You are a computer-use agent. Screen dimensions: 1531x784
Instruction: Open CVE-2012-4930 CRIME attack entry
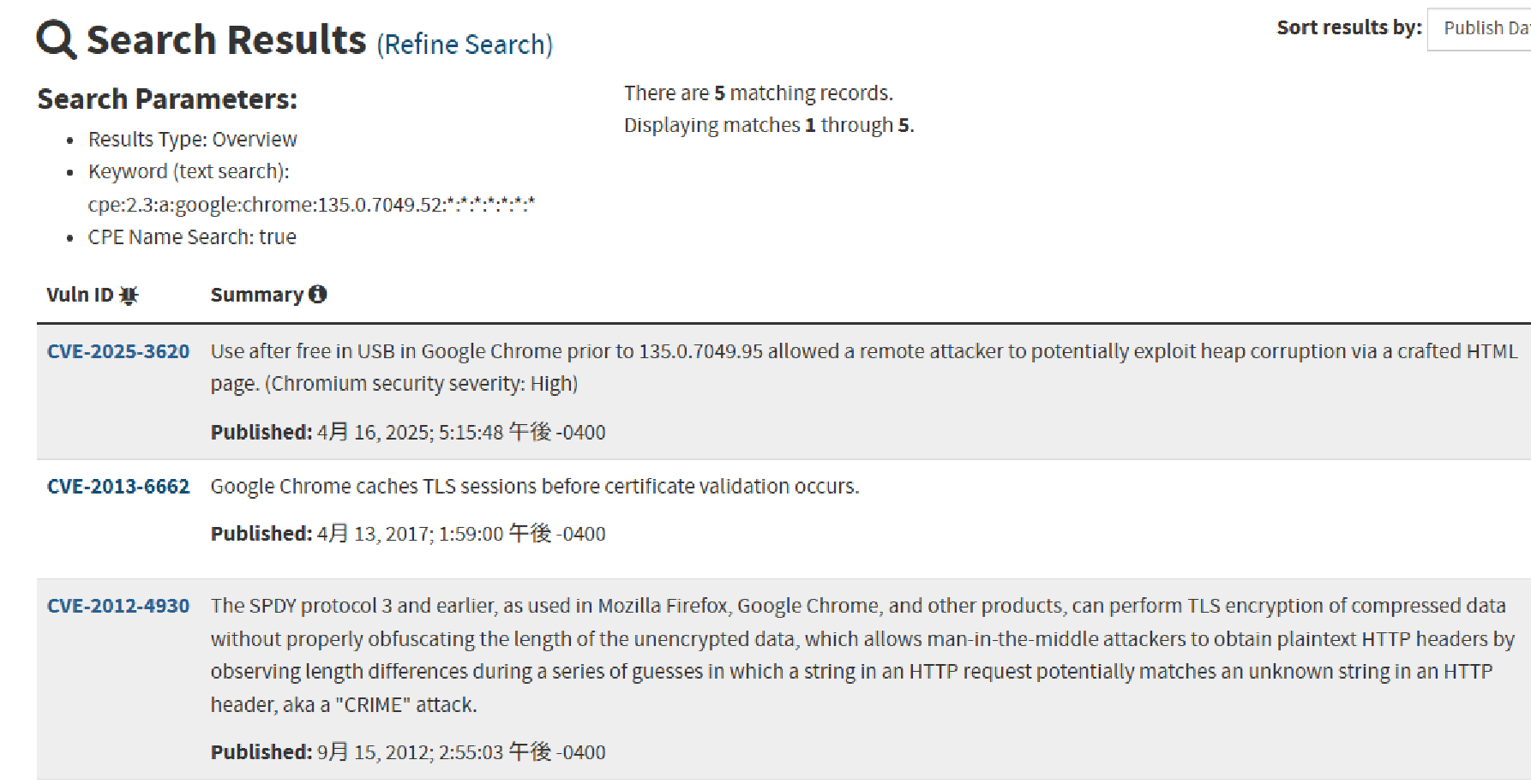117,605
